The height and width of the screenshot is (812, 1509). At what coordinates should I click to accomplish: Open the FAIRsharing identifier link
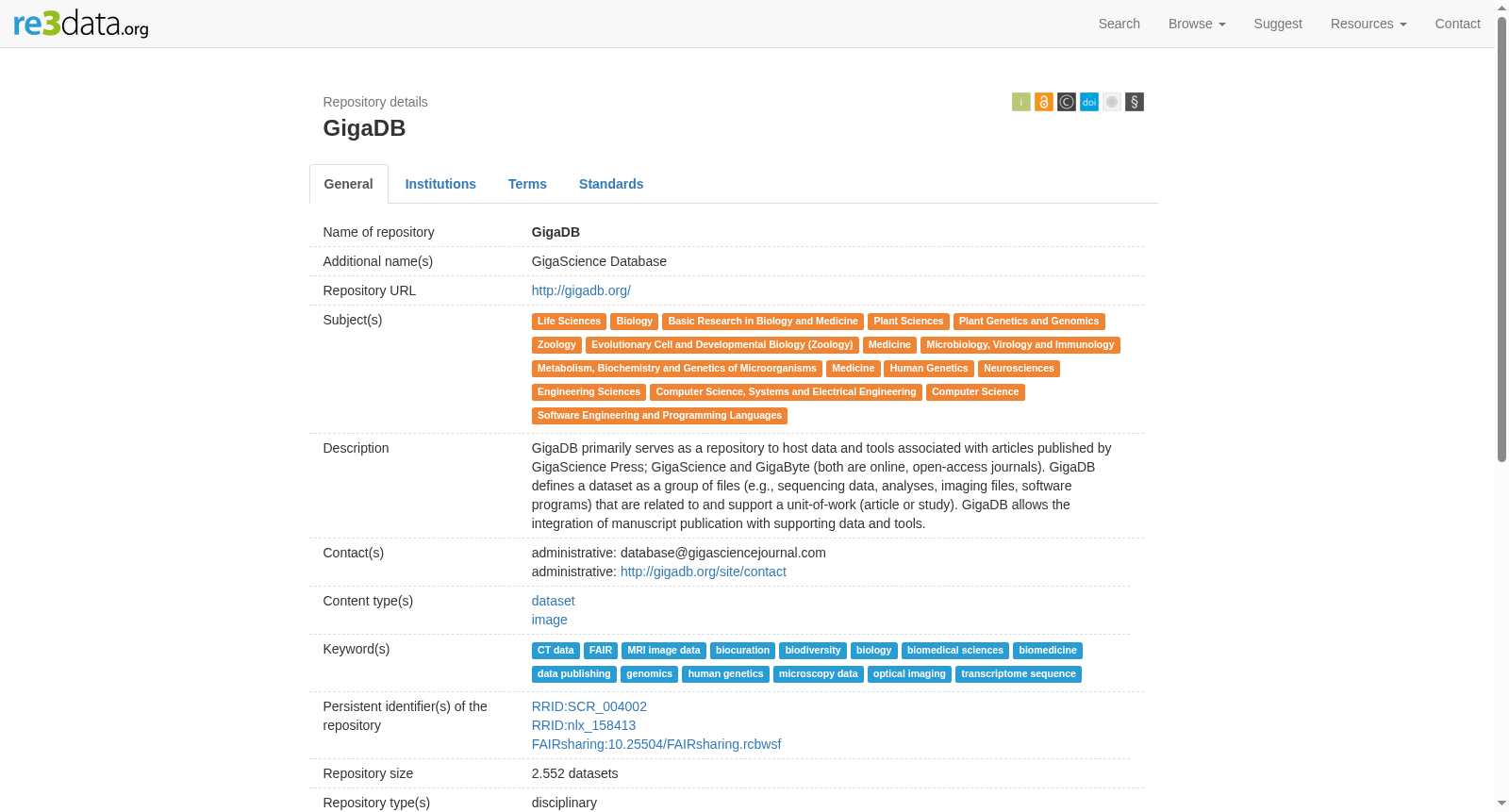tap(656, 744)
